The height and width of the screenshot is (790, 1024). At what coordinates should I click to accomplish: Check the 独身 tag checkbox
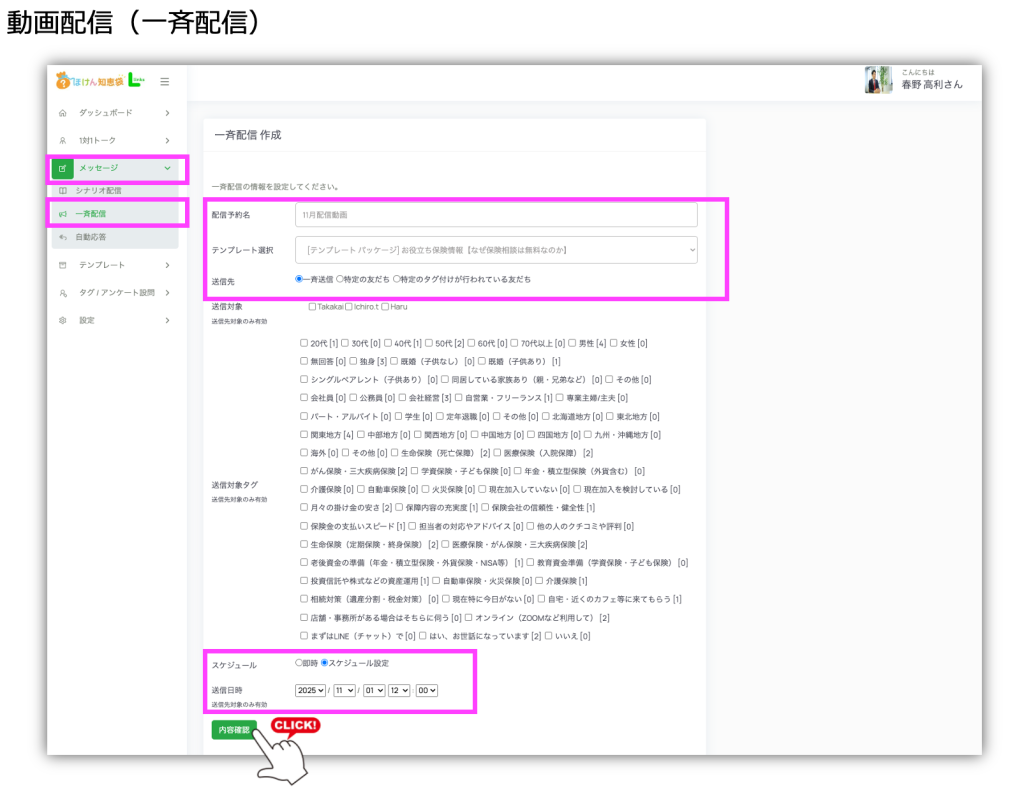[353, 361]
